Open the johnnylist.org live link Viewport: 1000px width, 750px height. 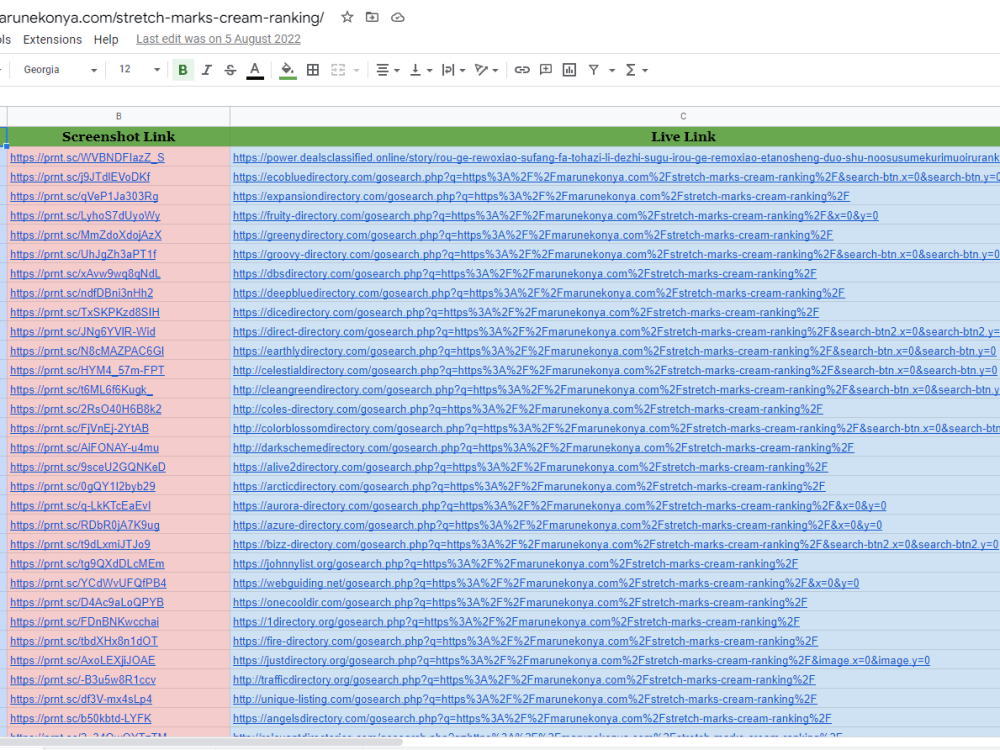[x=515, y=564]
